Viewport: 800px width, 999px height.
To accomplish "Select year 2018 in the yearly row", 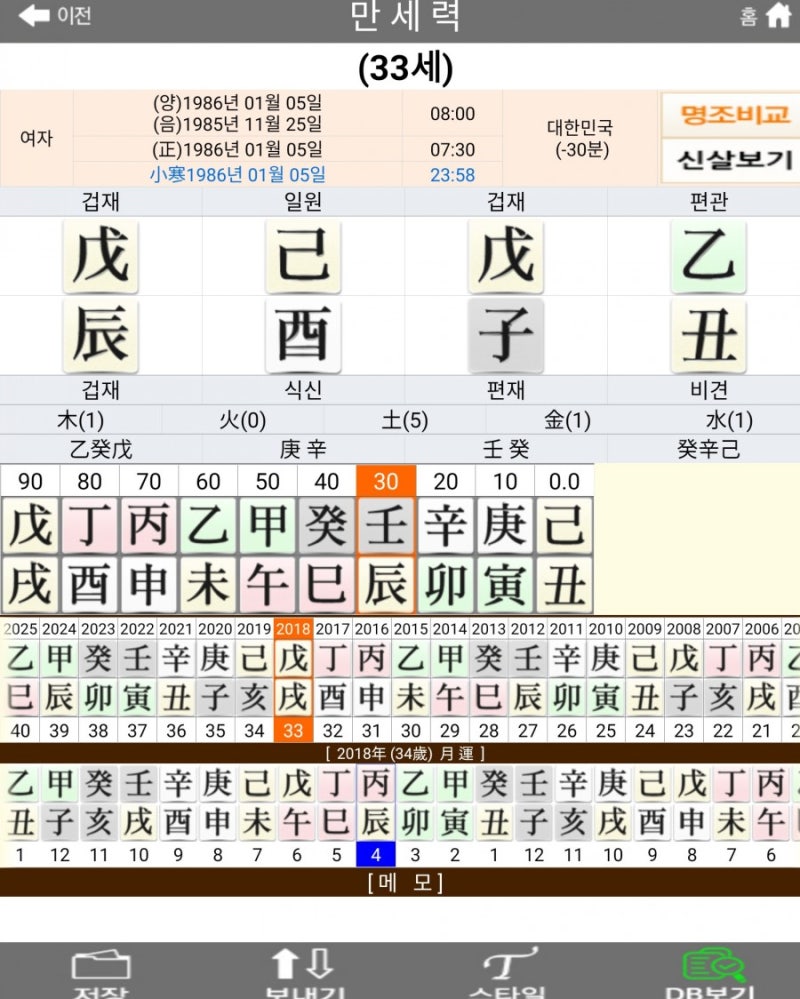I will point(293,629).
